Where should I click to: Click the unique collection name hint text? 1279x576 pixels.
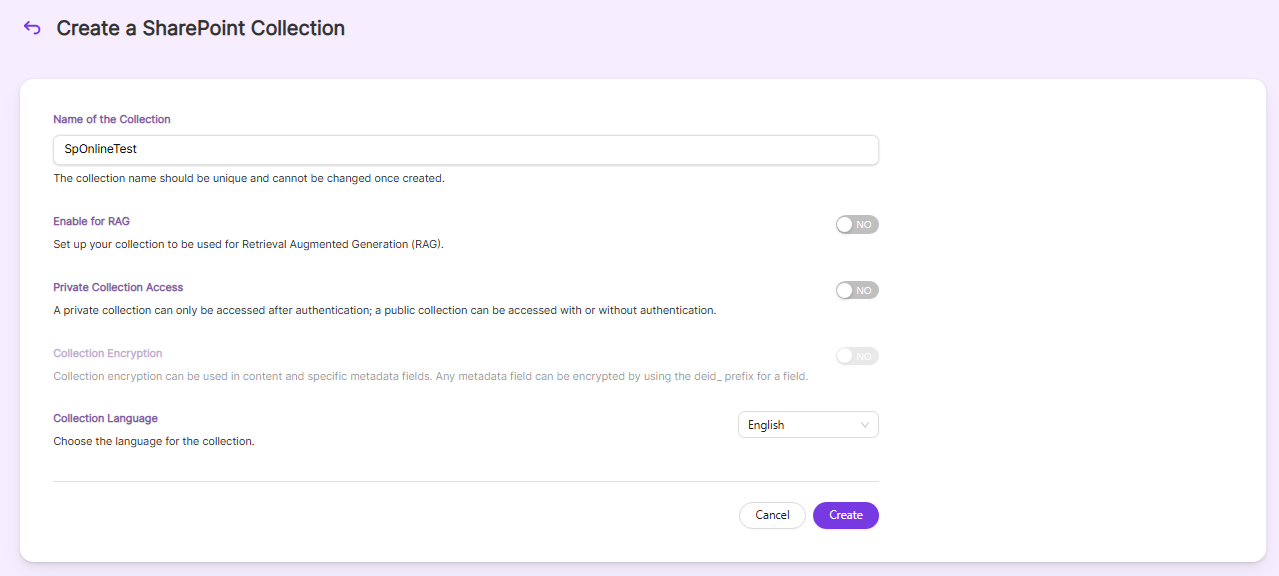click(x=248, y=179)
